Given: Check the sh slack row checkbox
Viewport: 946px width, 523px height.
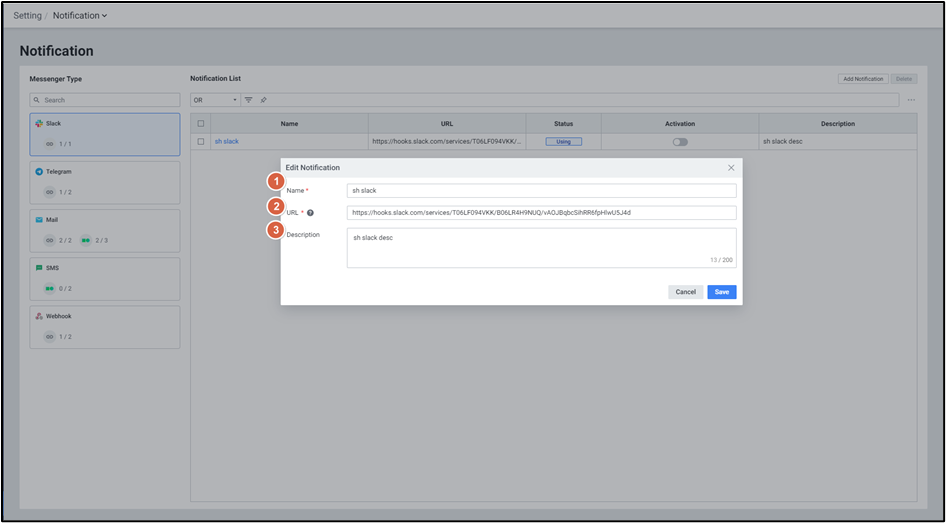Looking at the screenshot, I should point(201,142).
